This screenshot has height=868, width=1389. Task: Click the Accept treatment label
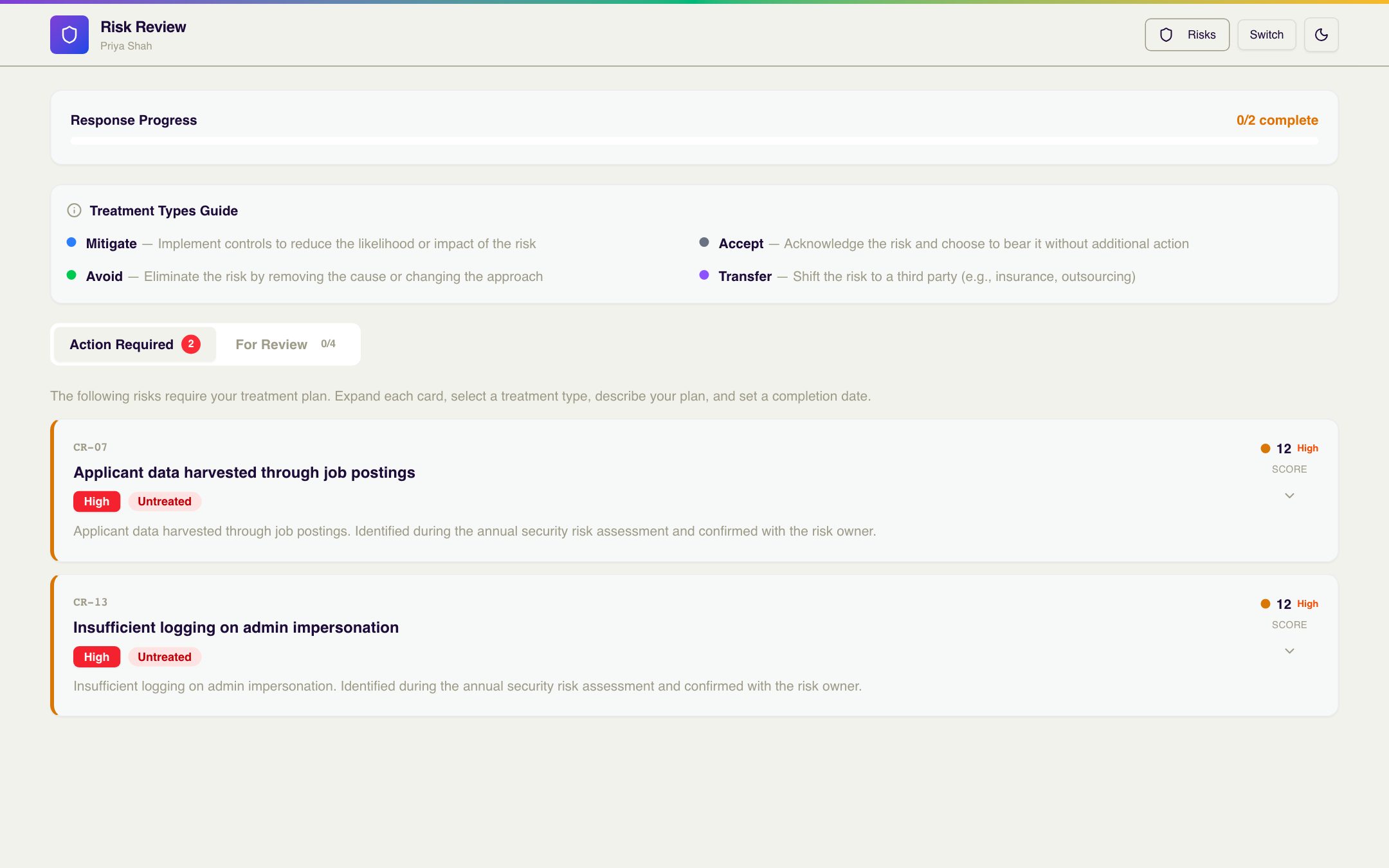point(741,244)
